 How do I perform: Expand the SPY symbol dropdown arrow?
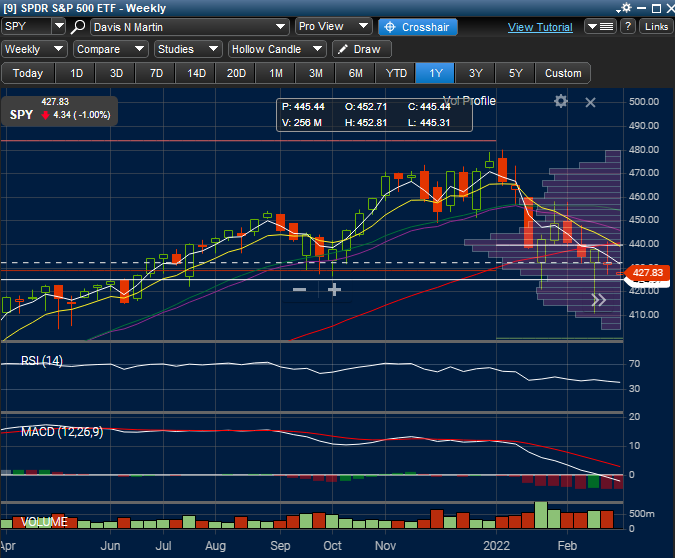[59, 26]
